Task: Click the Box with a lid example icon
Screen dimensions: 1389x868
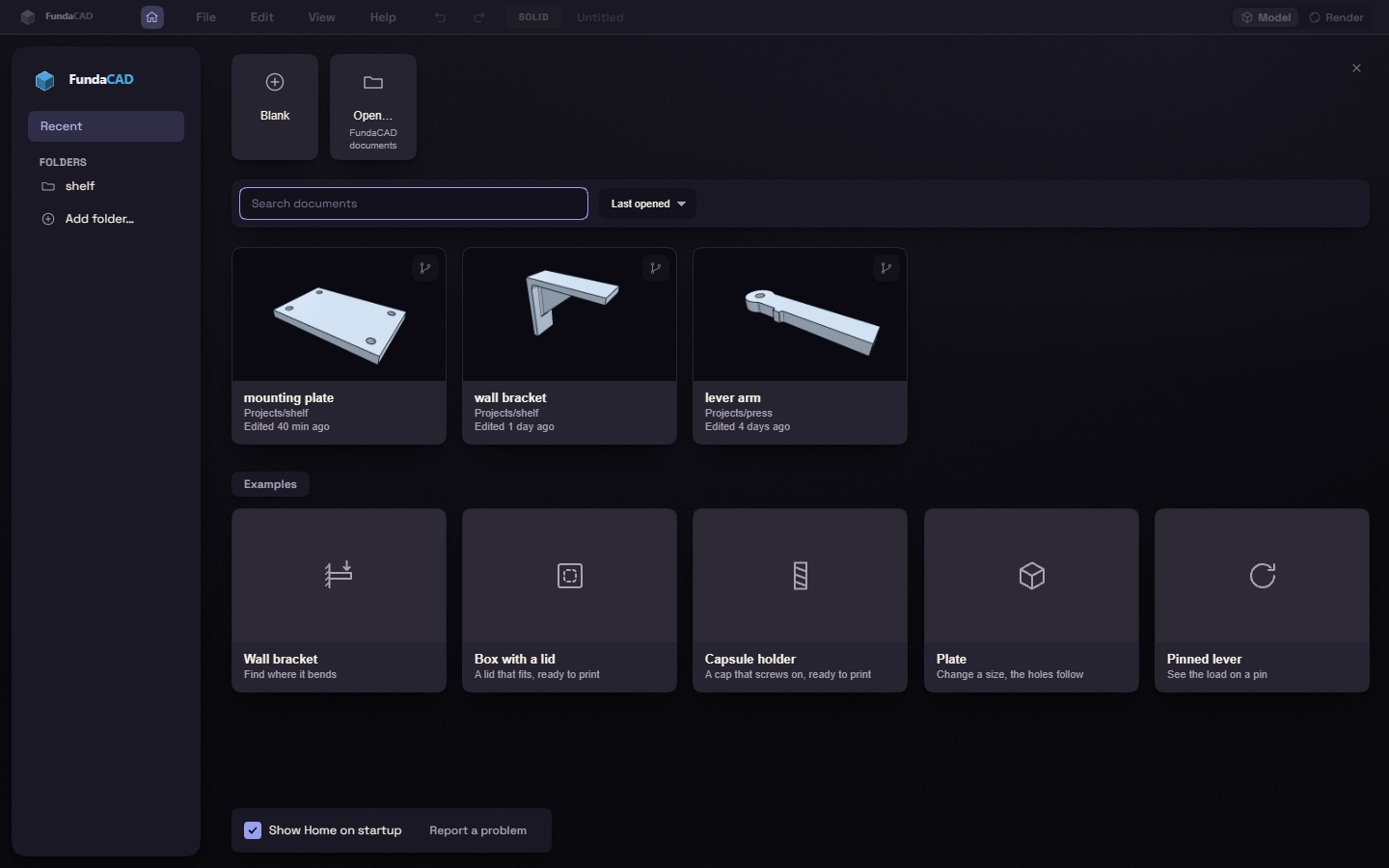Action: click(570, 576)
